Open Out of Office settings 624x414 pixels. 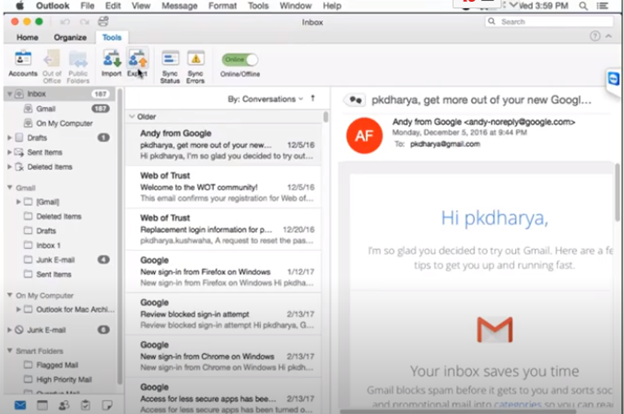pyautogui.click(x=52, y=66)
